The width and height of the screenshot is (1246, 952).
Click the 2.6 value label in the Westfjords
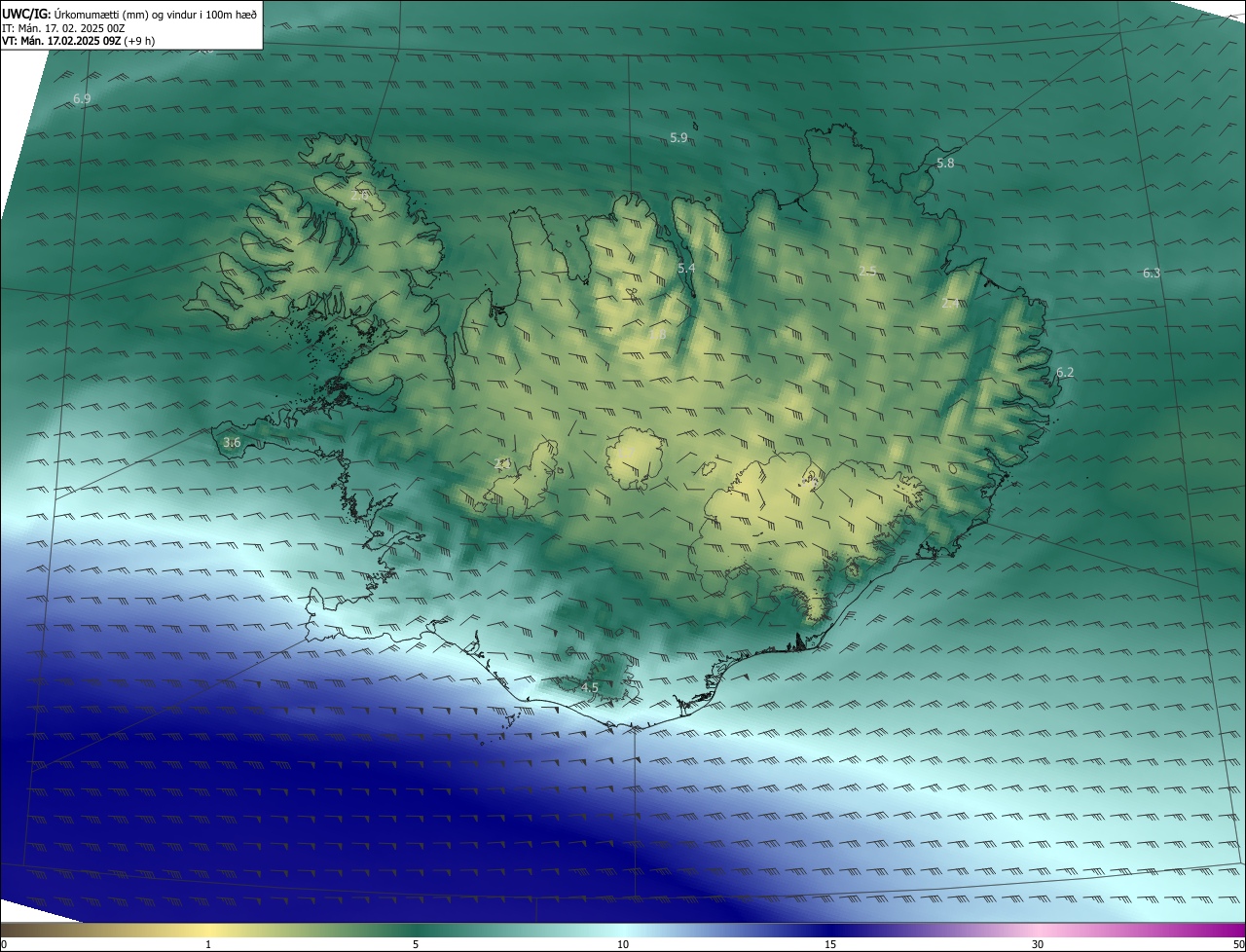point(359,196)
